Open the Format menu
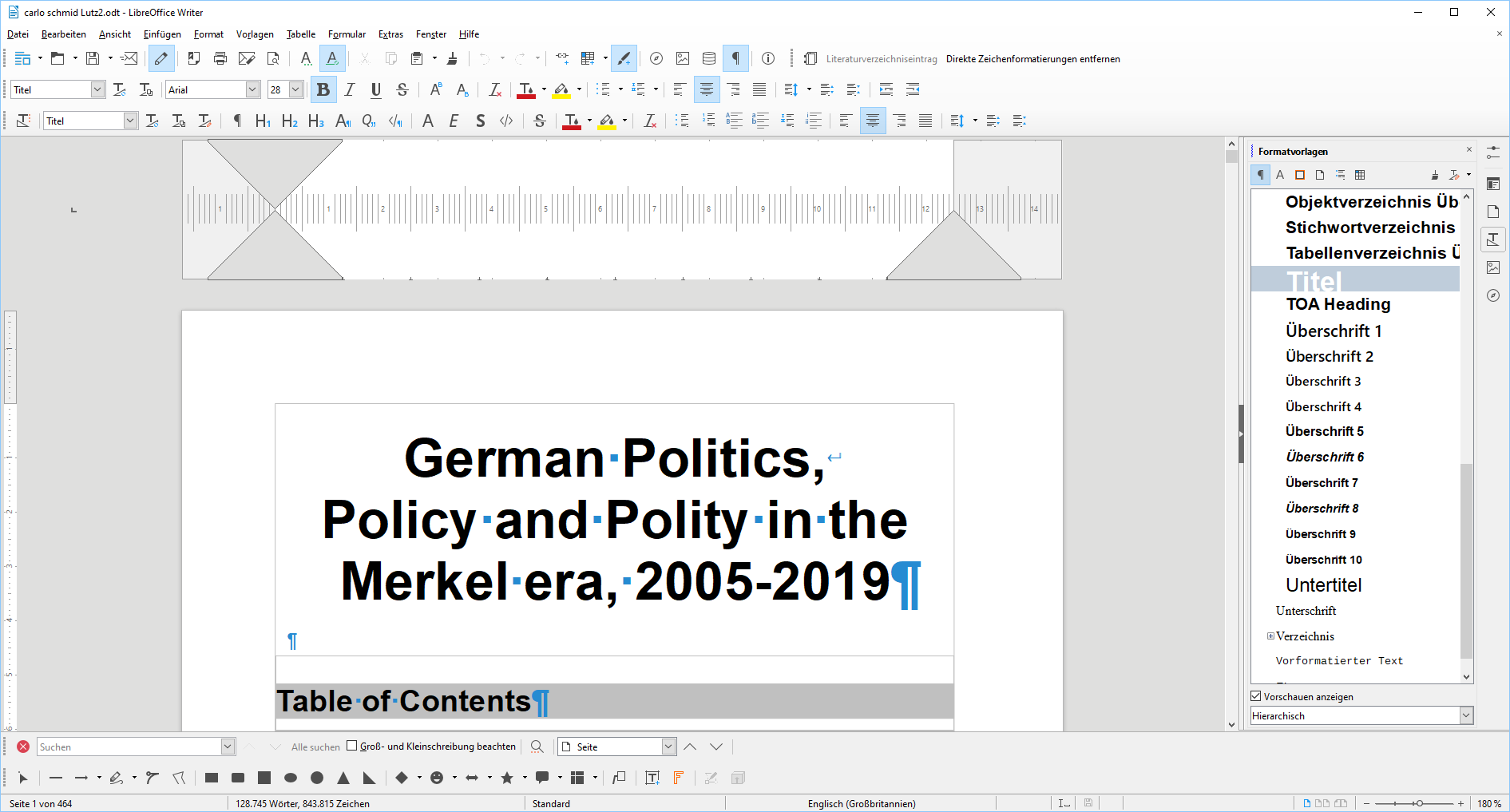This screenshot has width=1510, height=812. pyautogui.click(x=208, y=34)
